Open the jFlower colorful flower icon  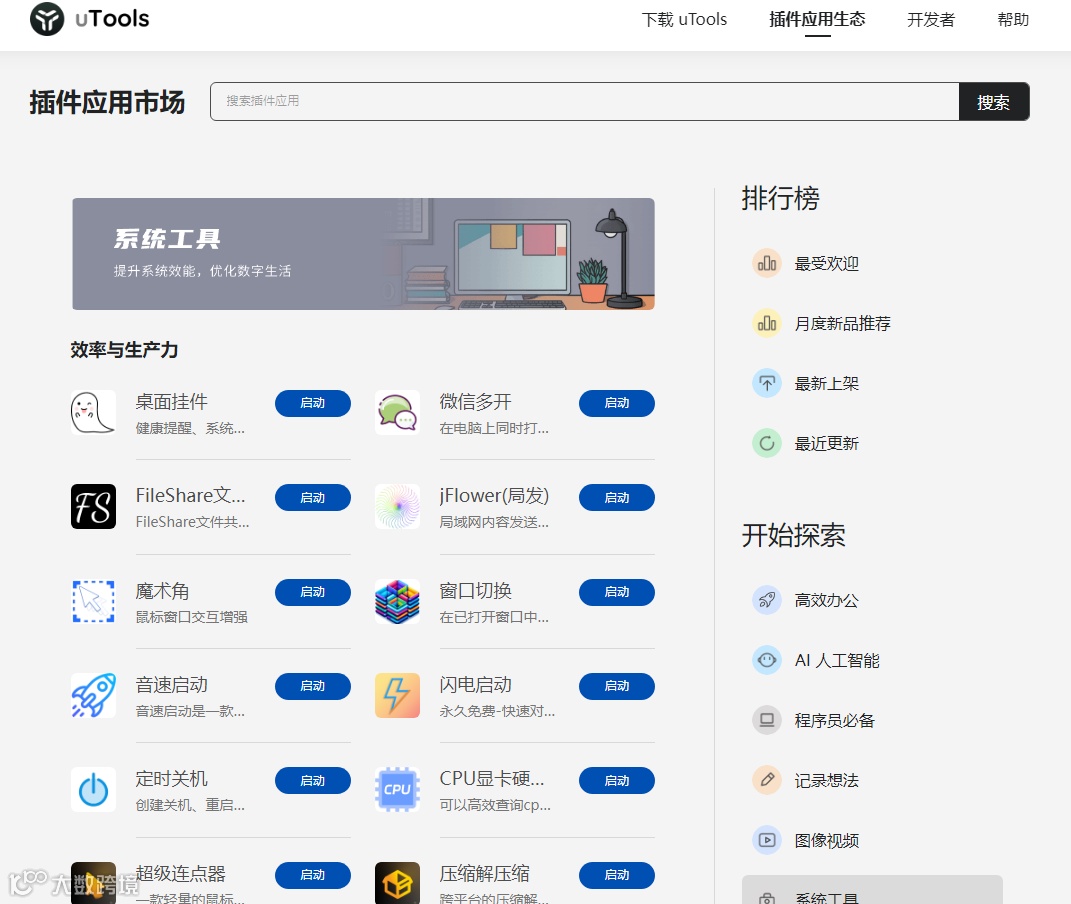click(398, 507)
